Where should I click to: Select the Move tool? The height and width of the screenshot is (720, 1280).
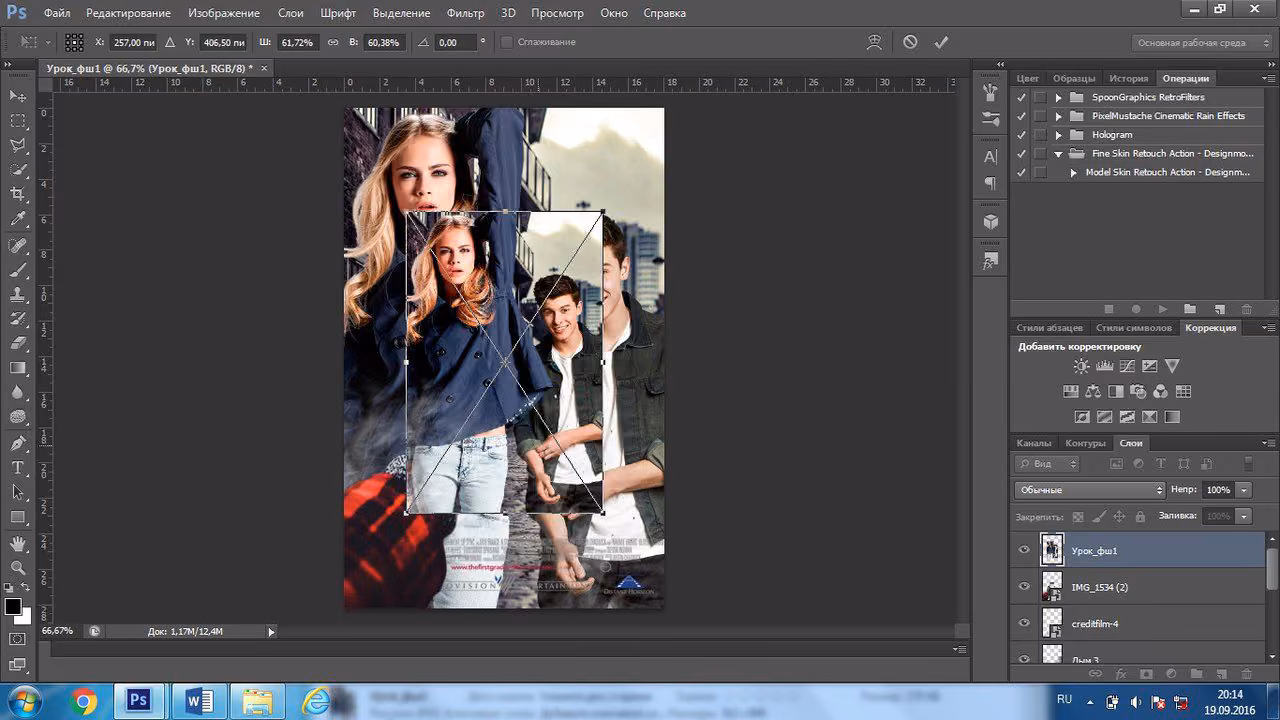[18, 96]
